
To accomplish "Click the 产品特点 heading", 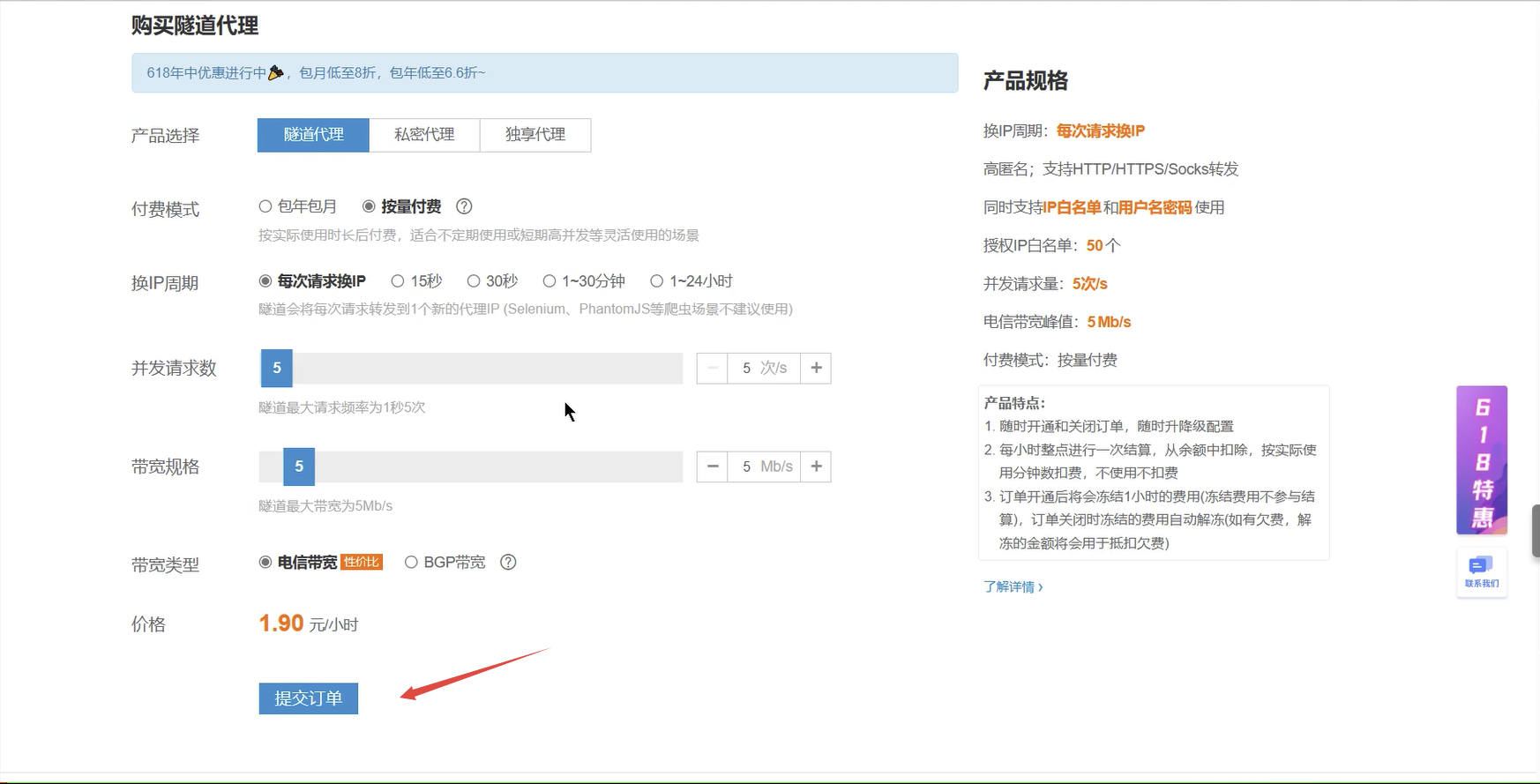I will 1014,403.
